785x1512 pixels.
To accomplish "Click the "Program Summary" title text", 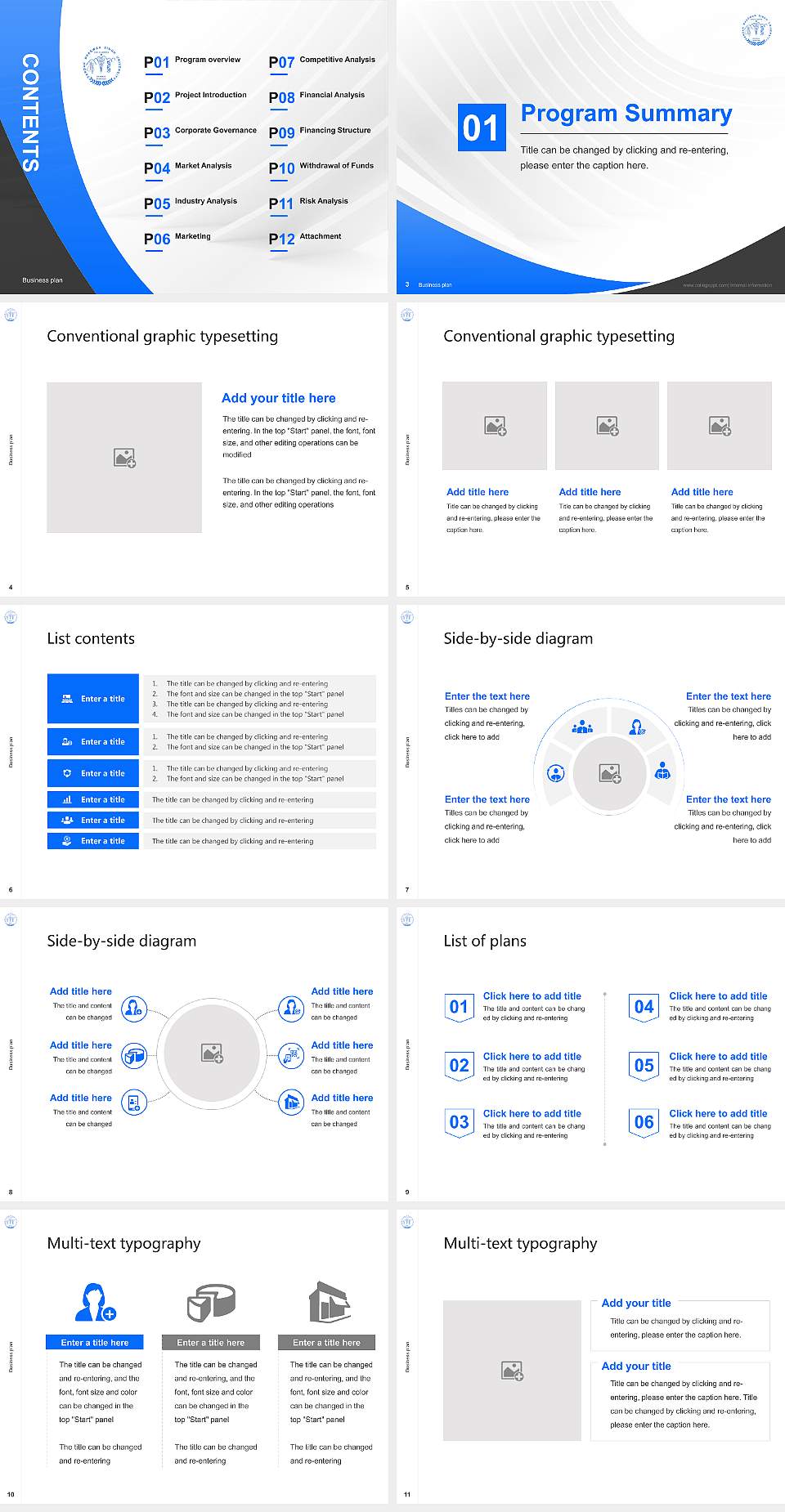I will click(x=626, y=114).
